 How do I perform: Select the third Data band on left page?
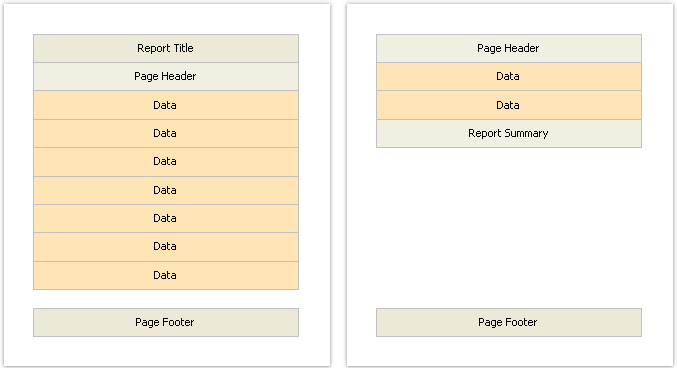point(166,162)
